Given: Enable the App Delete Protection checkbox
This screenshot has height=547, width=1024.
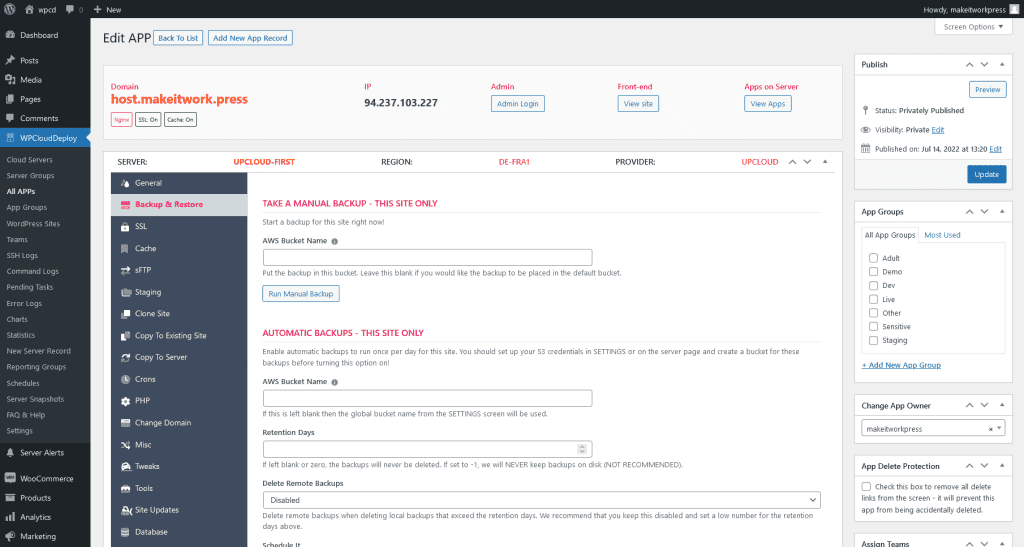Looking at the screenshot, I should click(866, 486).
